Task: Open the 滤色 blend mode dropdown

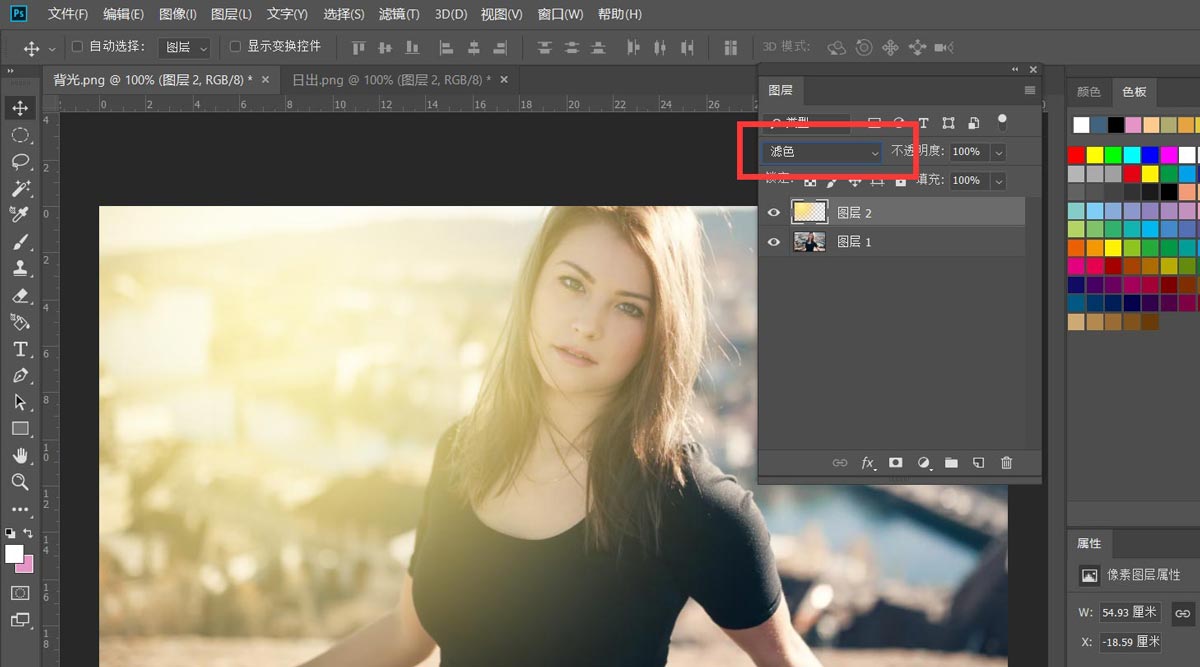Action: (x=822, y=152)
